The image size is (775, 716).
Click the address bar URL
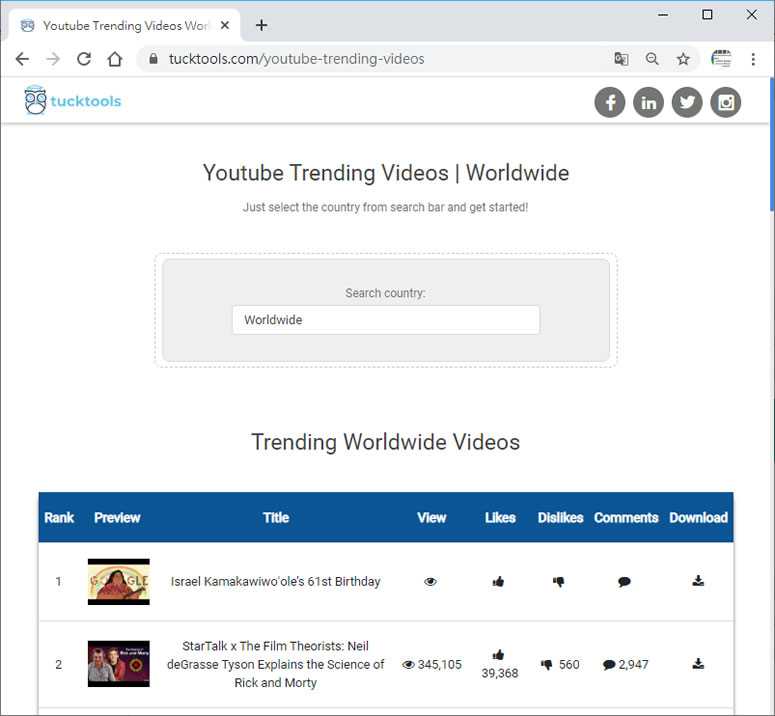(x=297, y=59)
